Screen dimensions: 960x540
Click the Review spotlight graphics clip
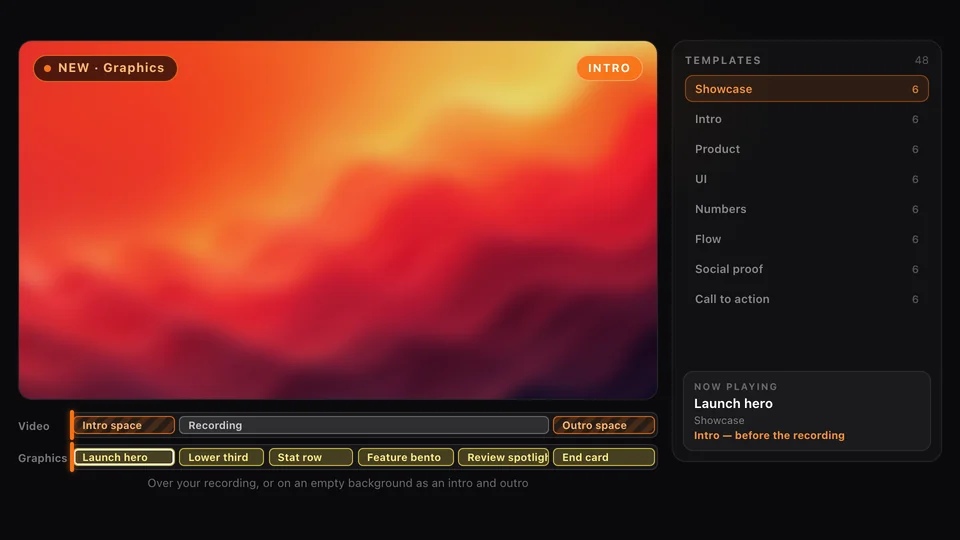[503, 457]
